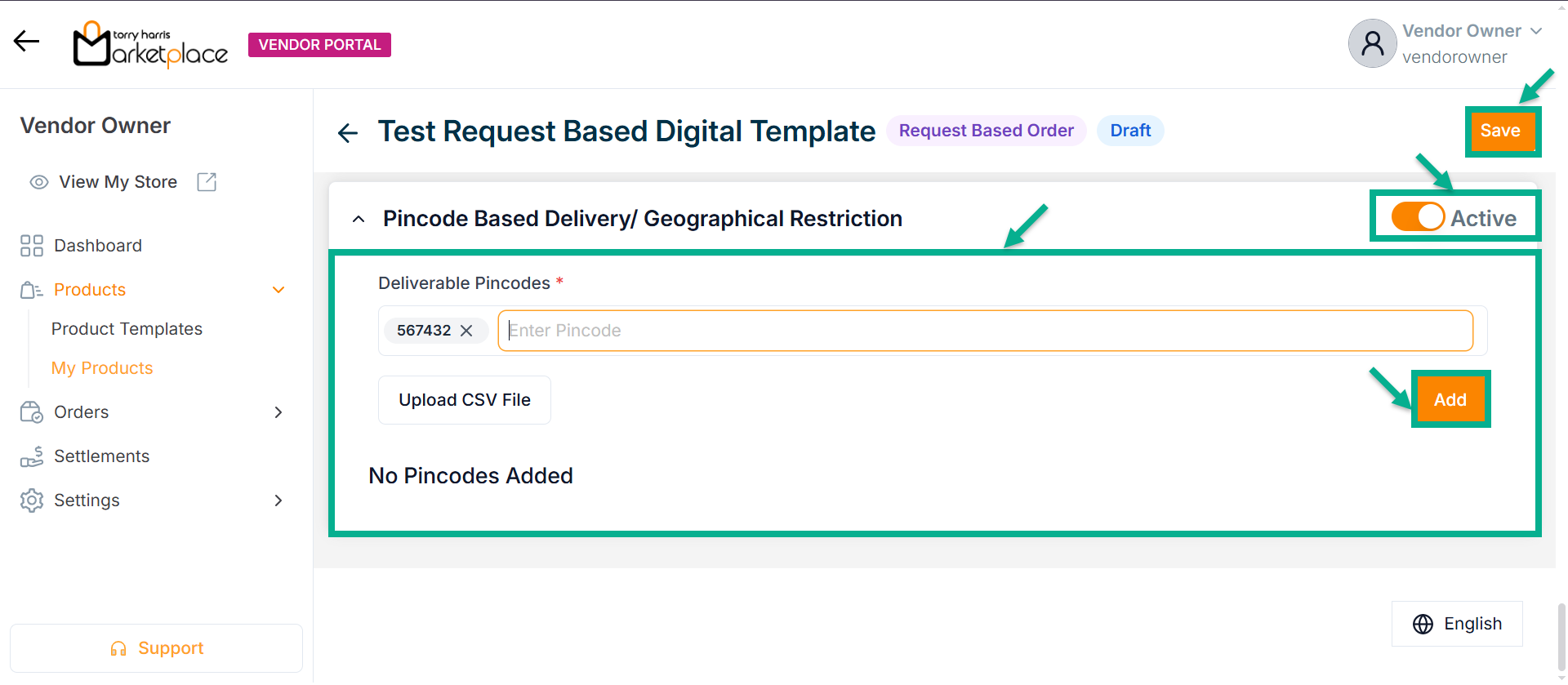Expand the Orders submenu arrow
Screen dimensions: 1568x685
click(278, 412)
